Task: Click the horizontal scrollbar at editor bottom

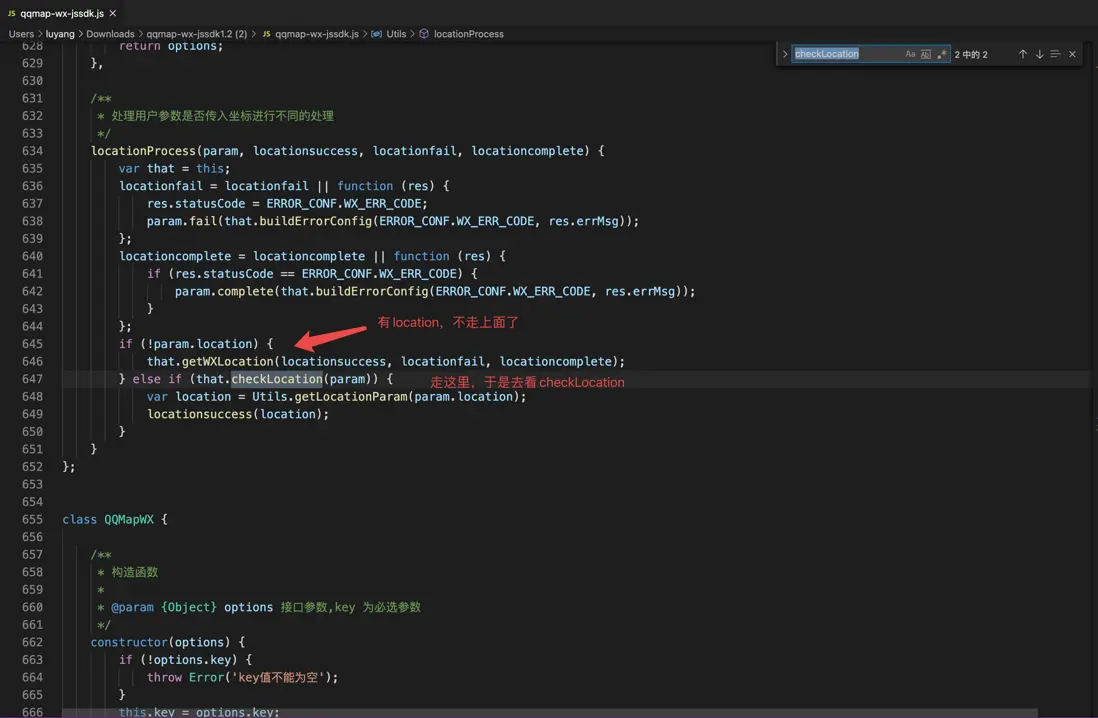Action: 550,714
